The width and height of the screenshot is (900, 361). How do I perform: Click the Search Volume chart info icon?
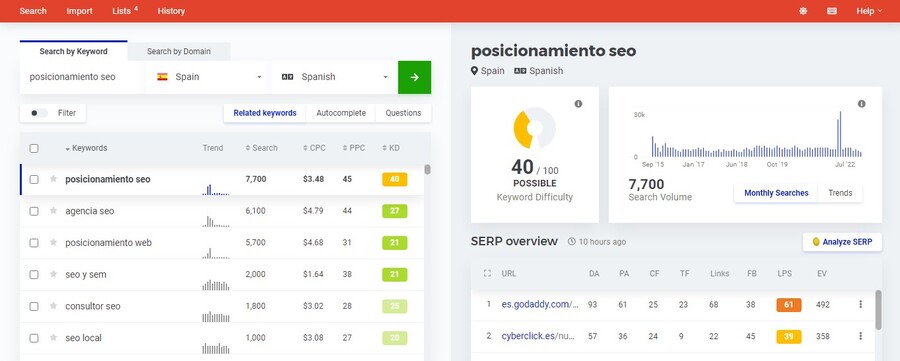(862, 104)
